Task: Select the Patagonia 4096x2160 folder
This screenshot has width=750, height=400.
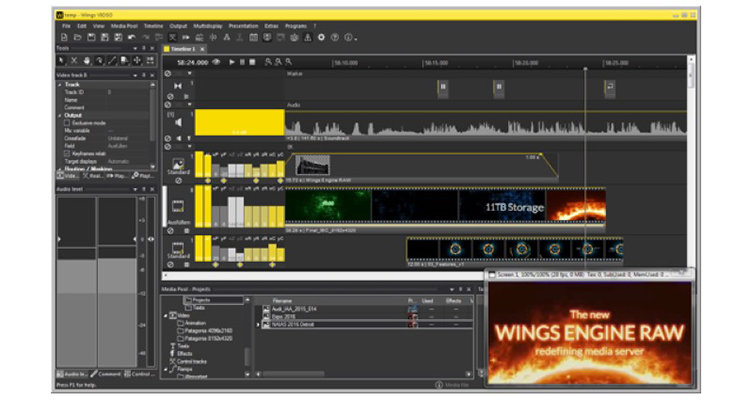Action: click(x=205, y=331)
